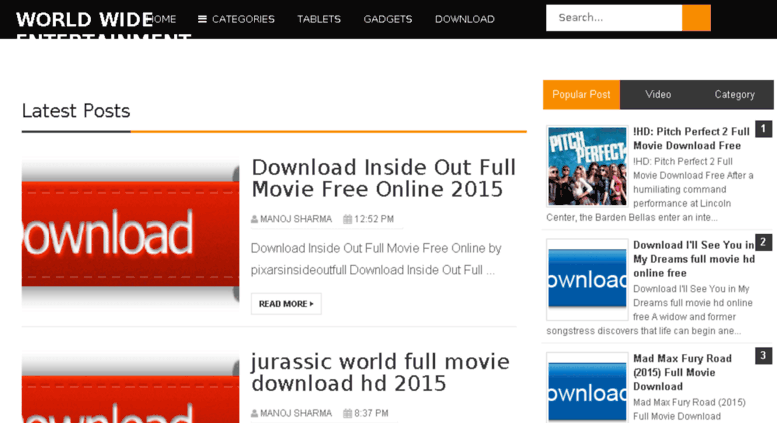This screenshot has height=423, width=777.
Task: Open the Gadgets menu item
Action: tap(388, 19)
